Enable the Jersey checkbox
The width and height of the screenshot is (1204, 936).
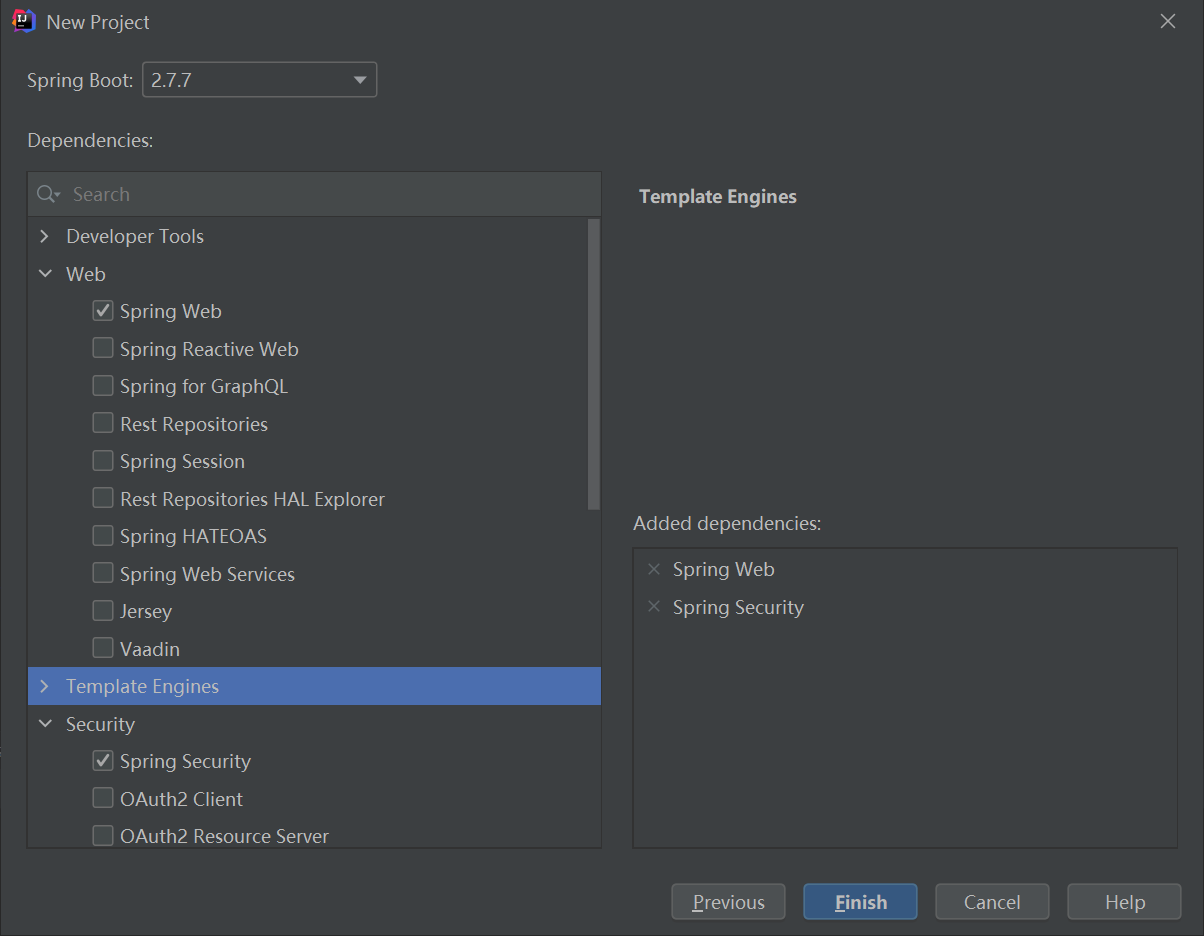[x=103, y=611]
